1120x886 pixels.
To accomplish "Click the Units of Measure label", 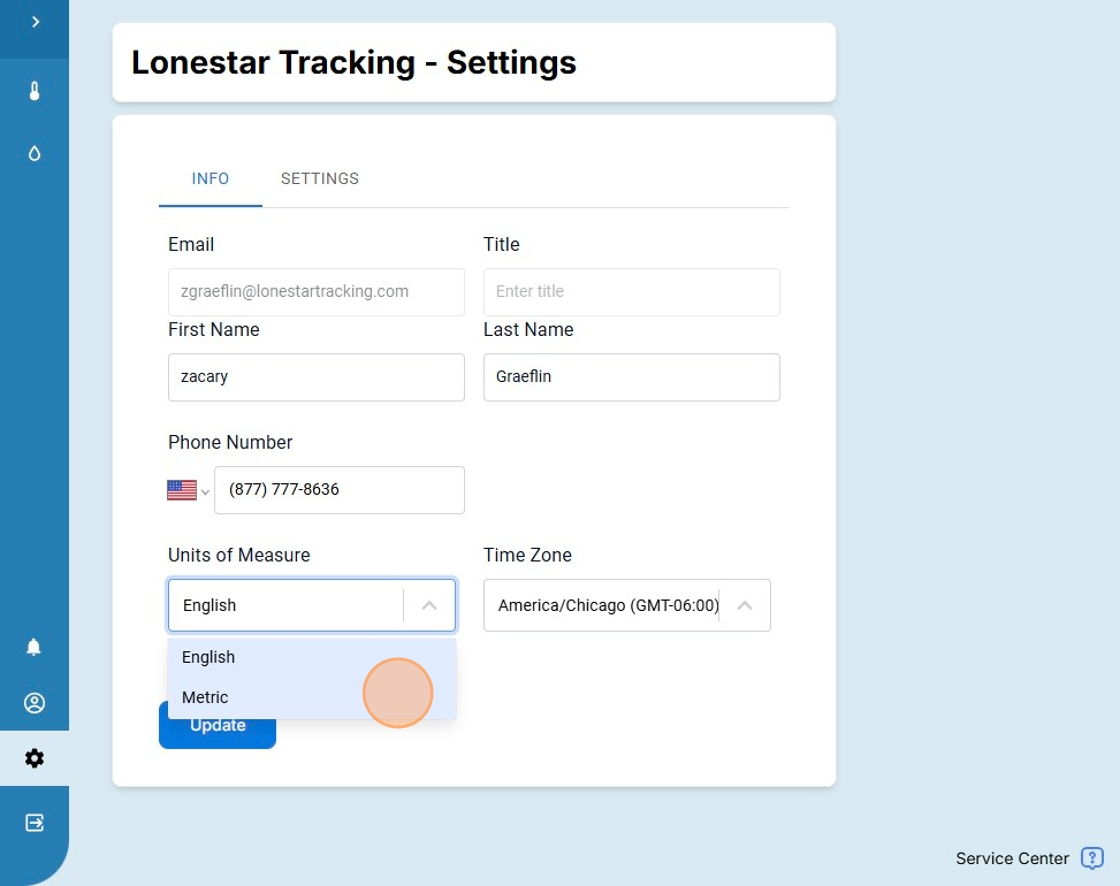I will coord(239,555).
